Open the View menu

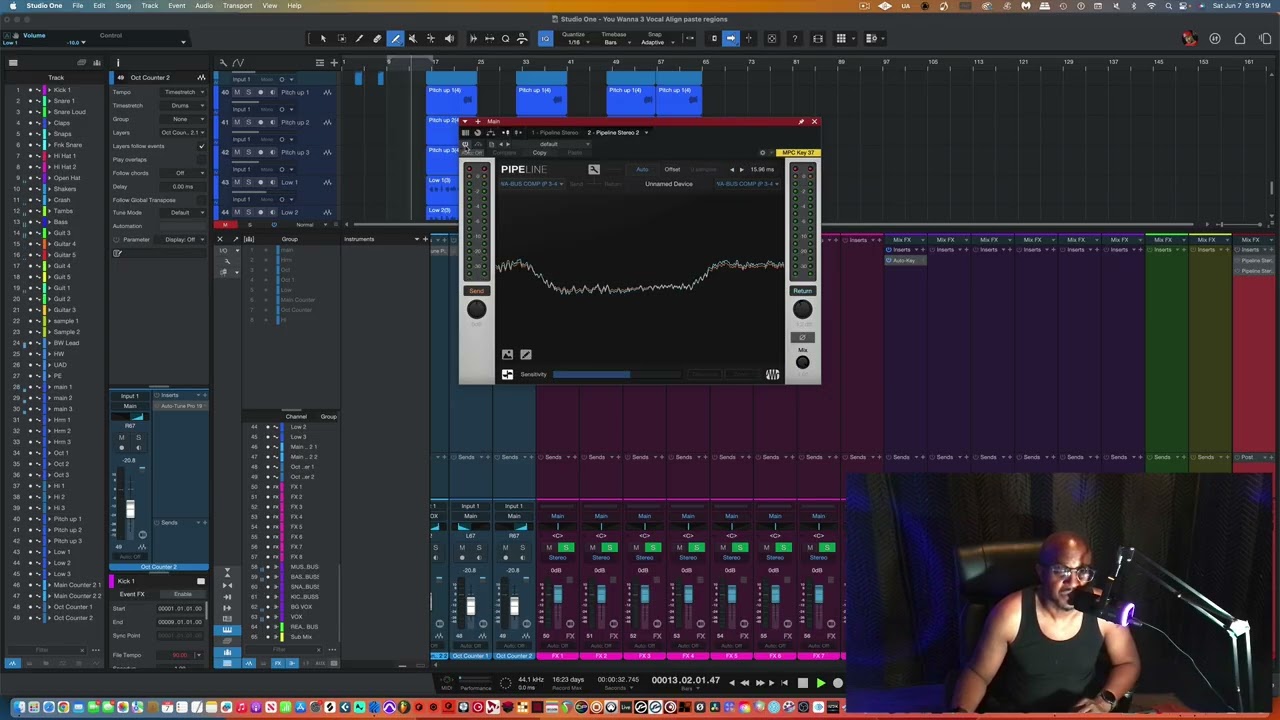pos(269,6)
